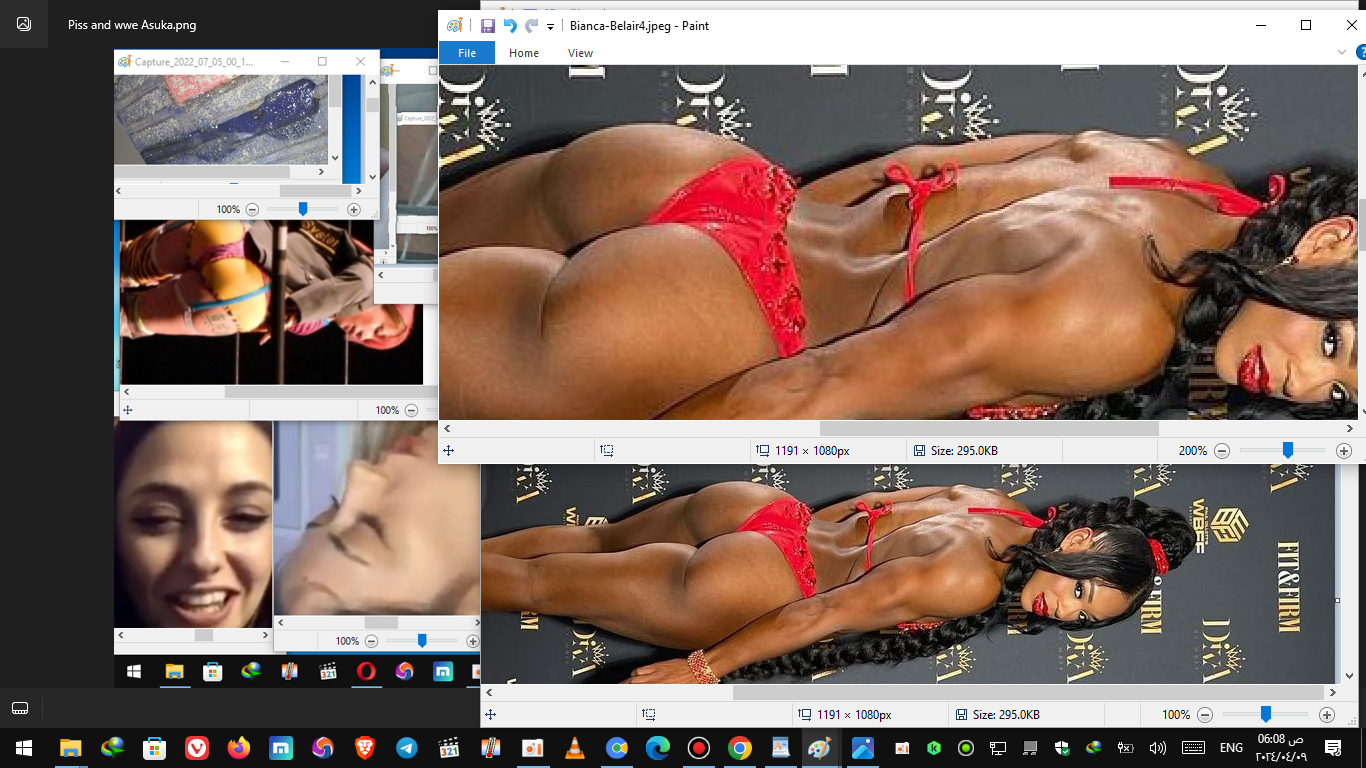Open the Windows Start menu
The width and height of the screenshot is (1366, 768).
point(23,748)
